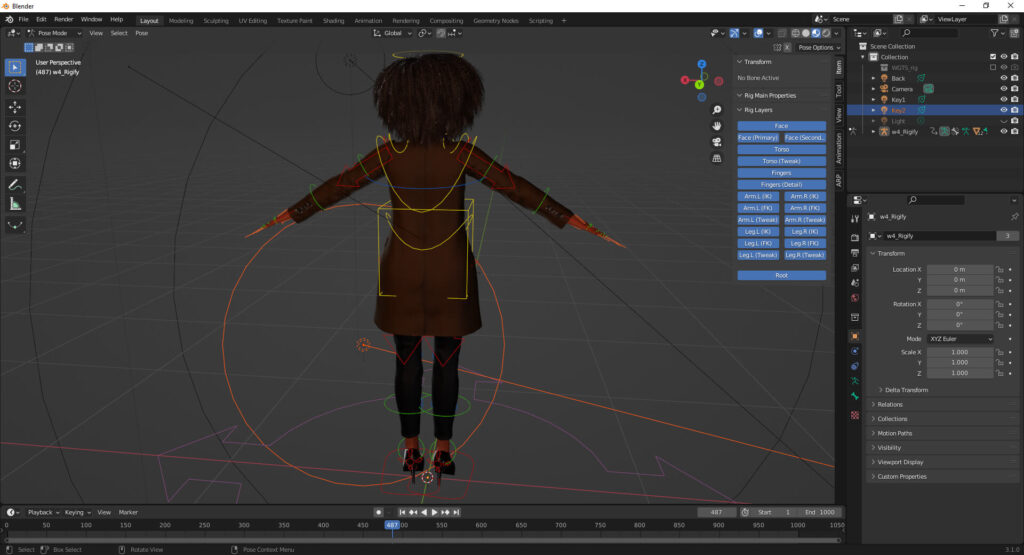1024x555 pixels.
Task: Click the timeline playhead at frame 487
Action: tap(392, 525)
